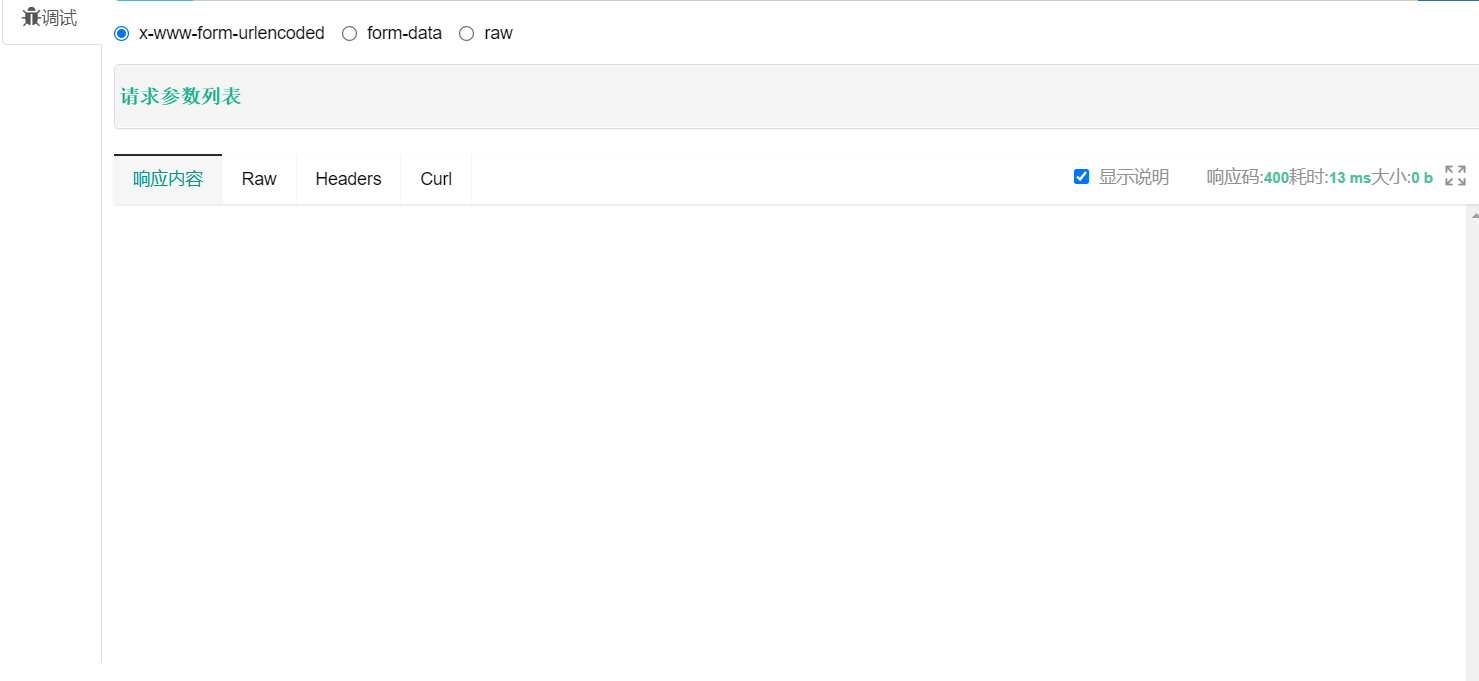Click inside the empty response content area
Screen dimensions: 1479x681
tap(790, 440)
